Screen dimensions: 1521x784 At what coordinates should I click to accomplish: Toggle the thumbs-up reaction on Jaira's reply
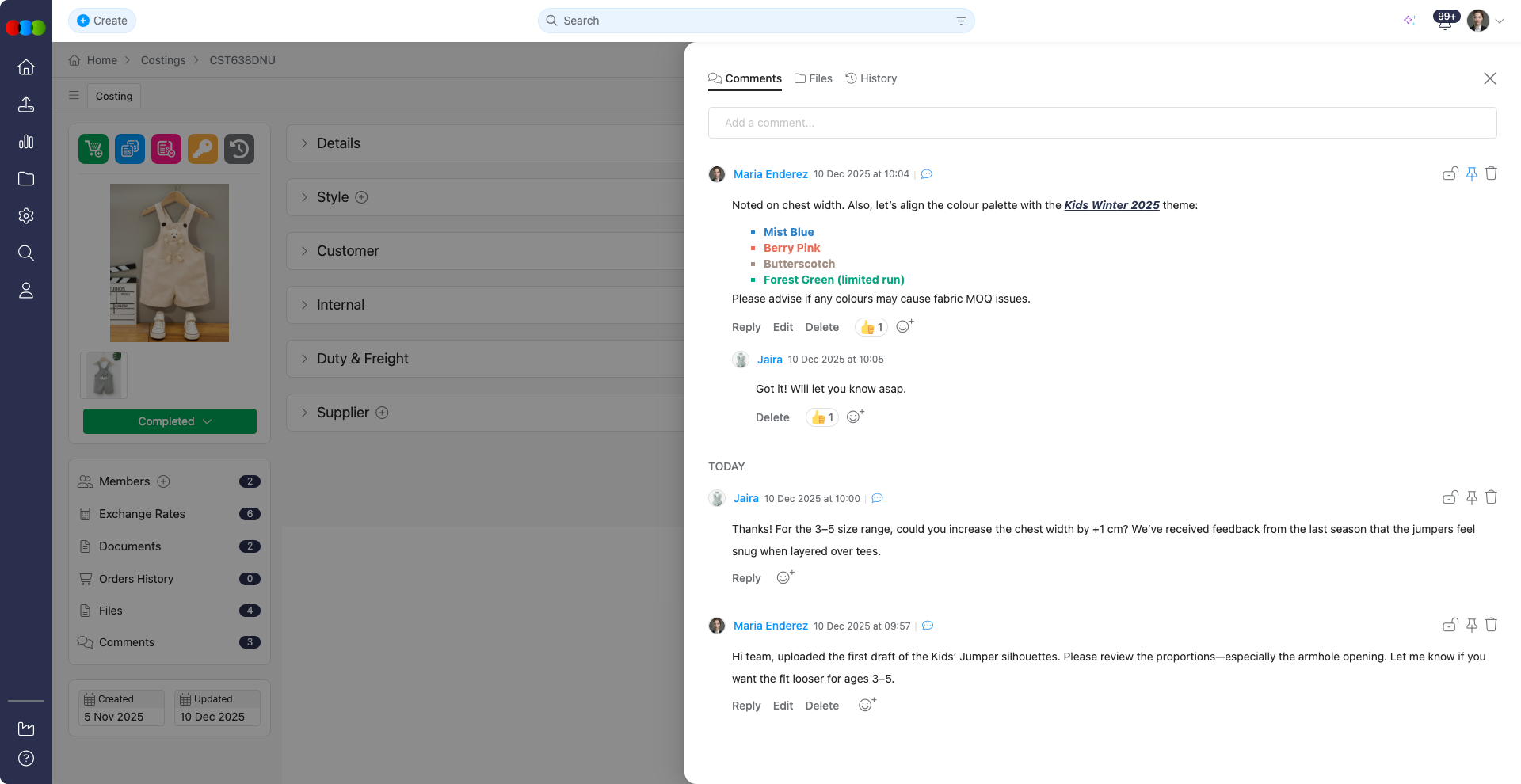821,417
